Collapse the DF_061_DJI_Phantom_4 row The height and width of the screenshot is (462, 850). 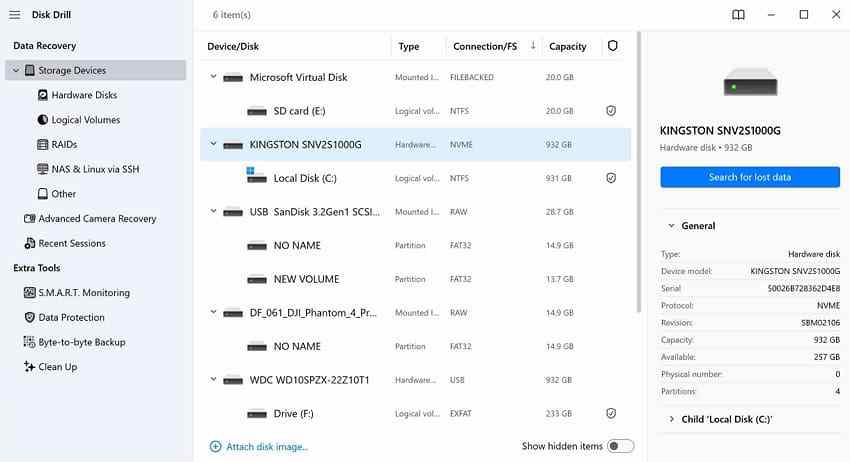coord(214,312)
